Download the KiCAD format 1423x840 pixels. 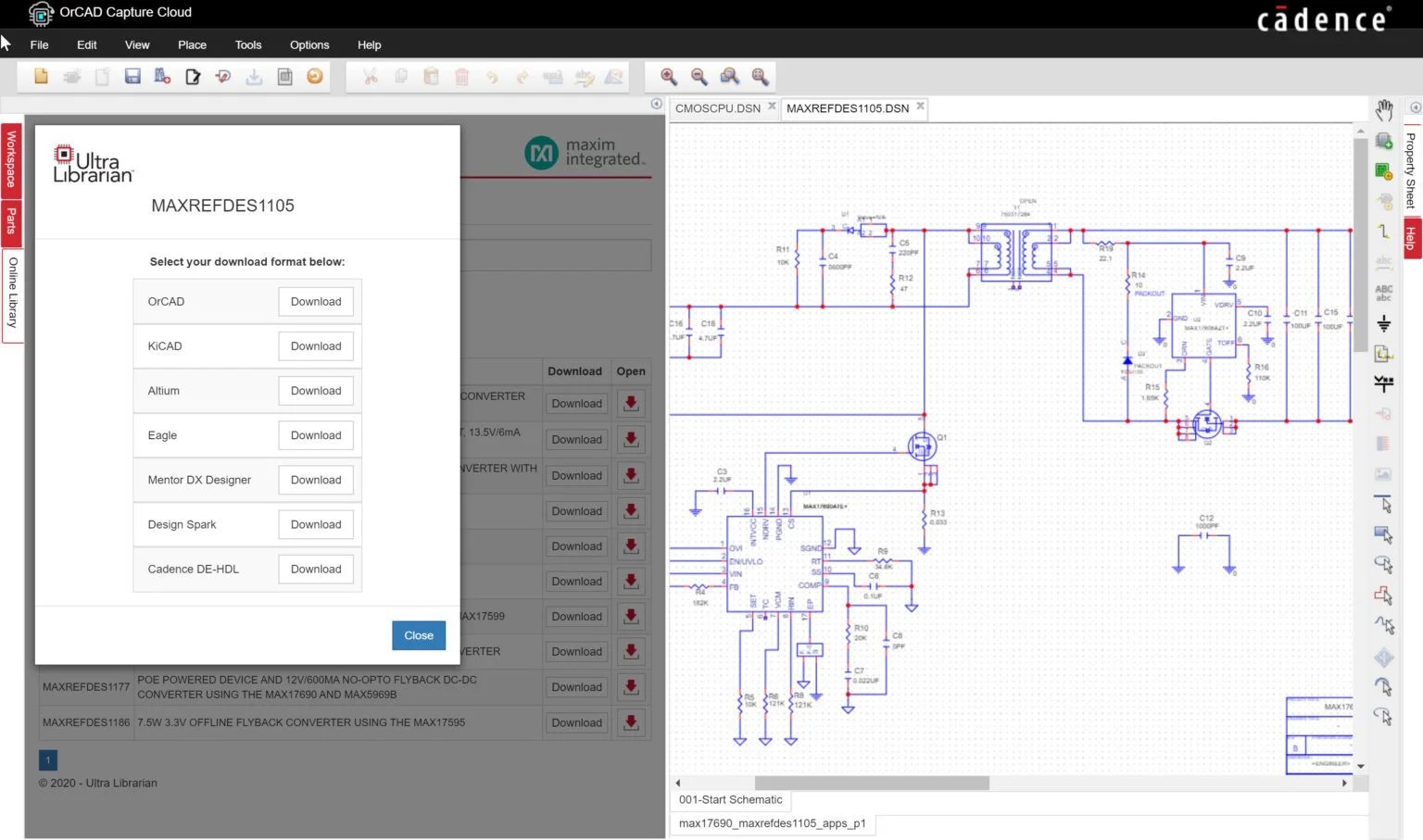(316, 346)
